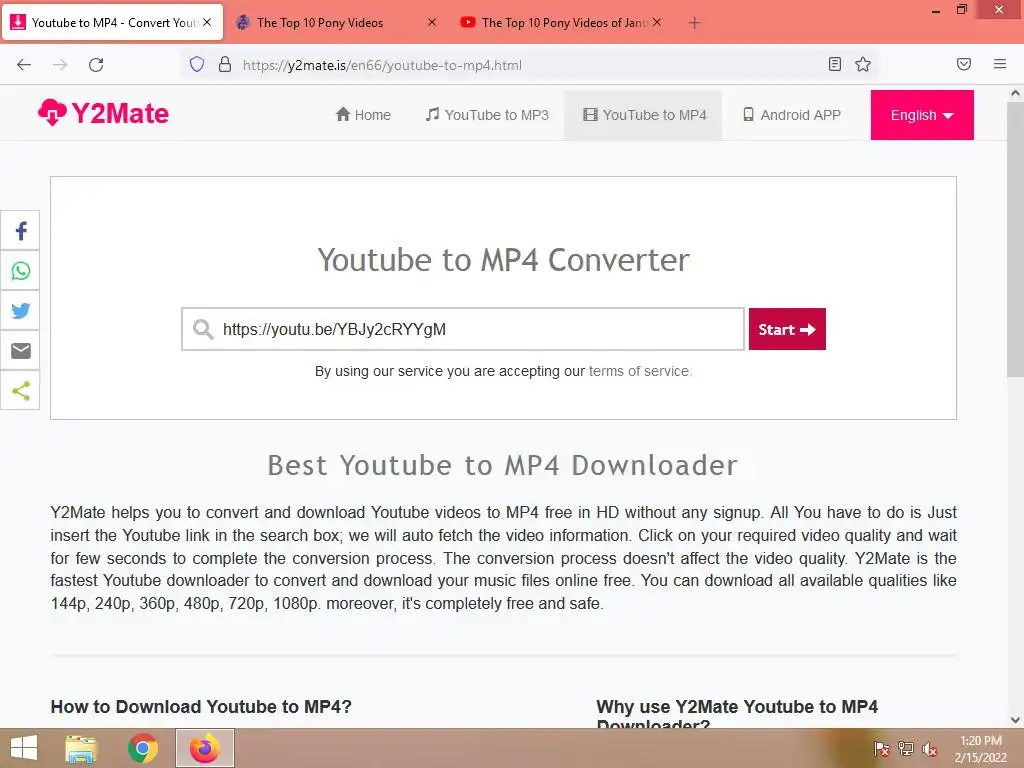Viewport: 1024px width, 768px height.
Task: Close 'The Top 10 Pony Videos' tab
Action: coord(432,22)
